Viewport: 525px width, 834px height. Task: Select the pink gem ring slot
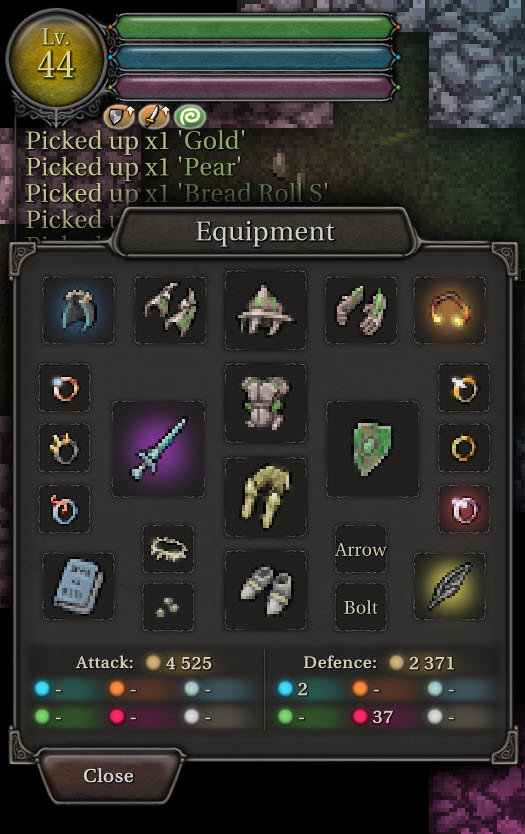464,509
